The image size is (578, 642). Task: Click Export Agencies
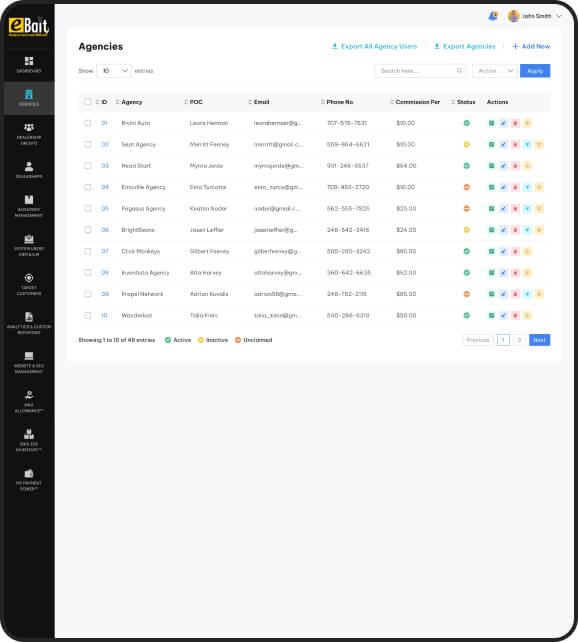[x=465, y=46]
